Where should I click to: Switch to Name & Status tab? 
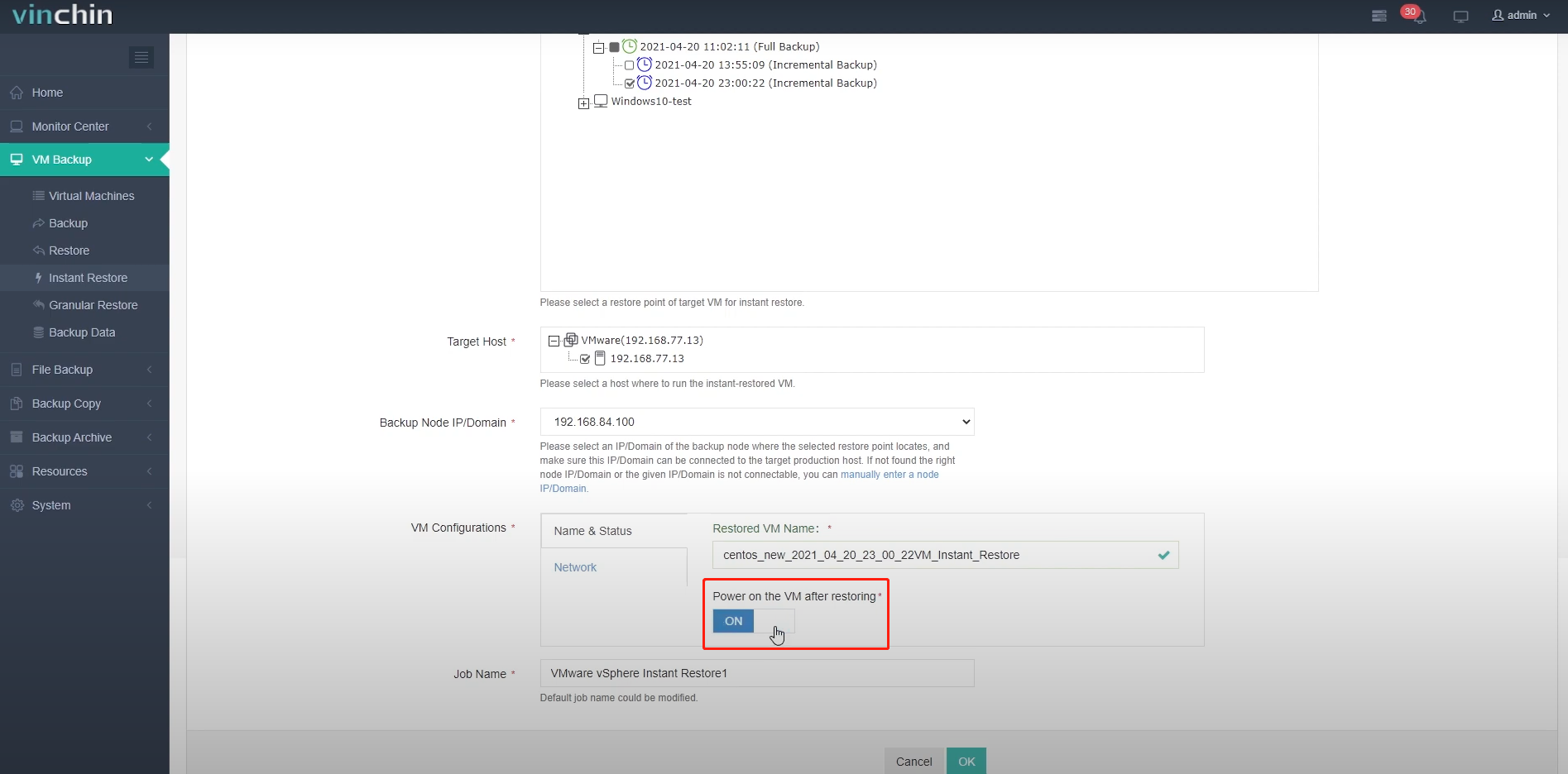click(614, 531)
